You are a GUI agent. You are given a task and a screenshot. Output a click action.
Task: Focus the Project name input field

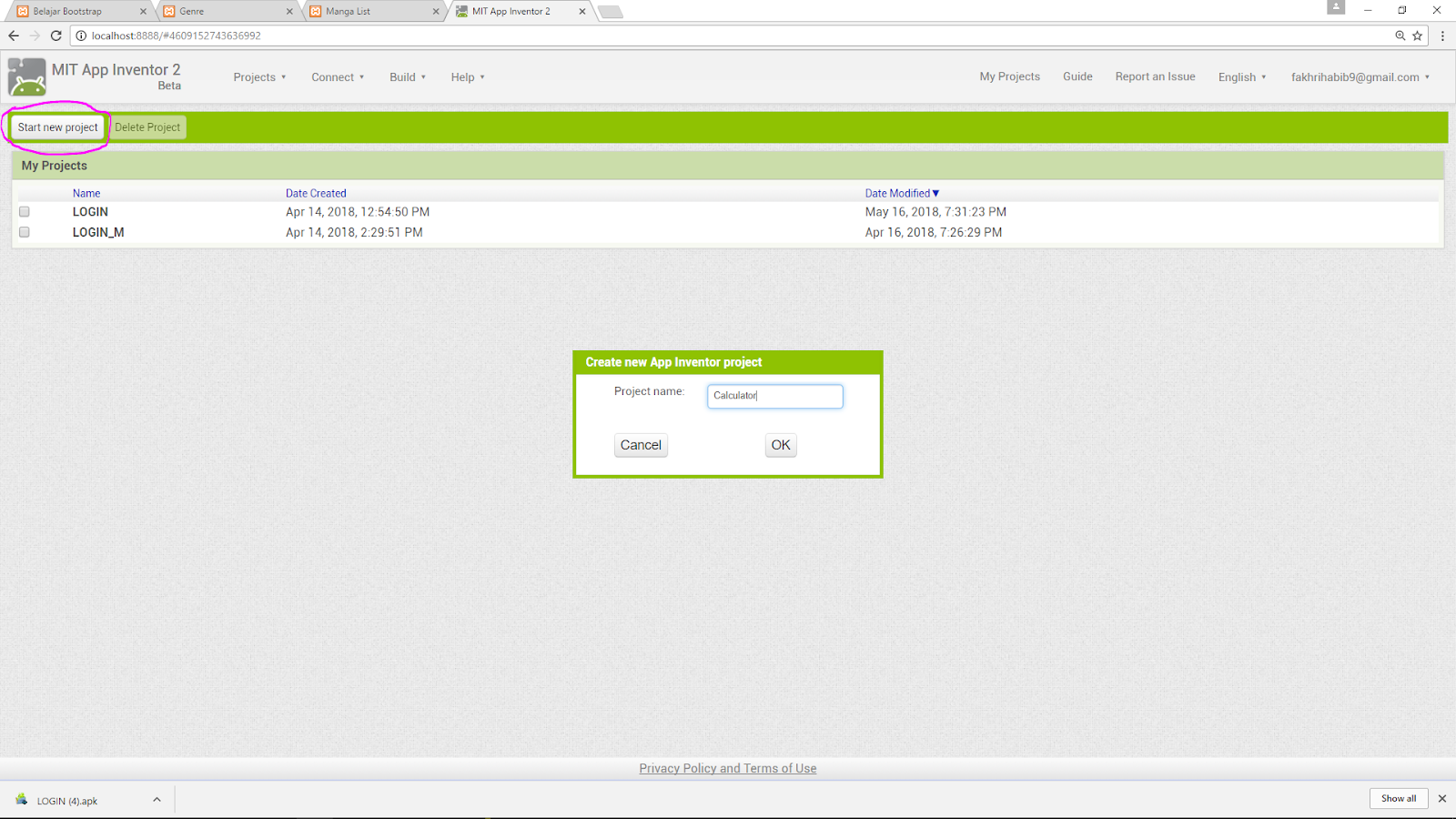(x=775, y=396)
